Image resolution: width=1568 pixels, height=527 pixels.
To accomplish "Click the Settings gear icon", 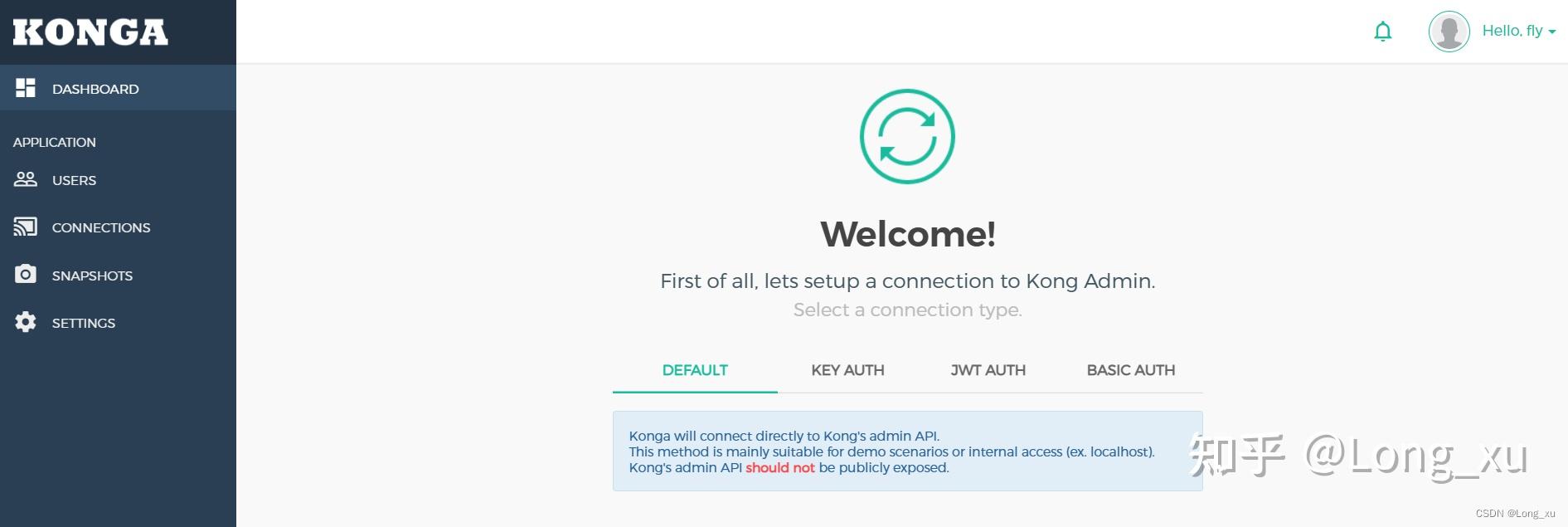I will (x=26, y=322).
